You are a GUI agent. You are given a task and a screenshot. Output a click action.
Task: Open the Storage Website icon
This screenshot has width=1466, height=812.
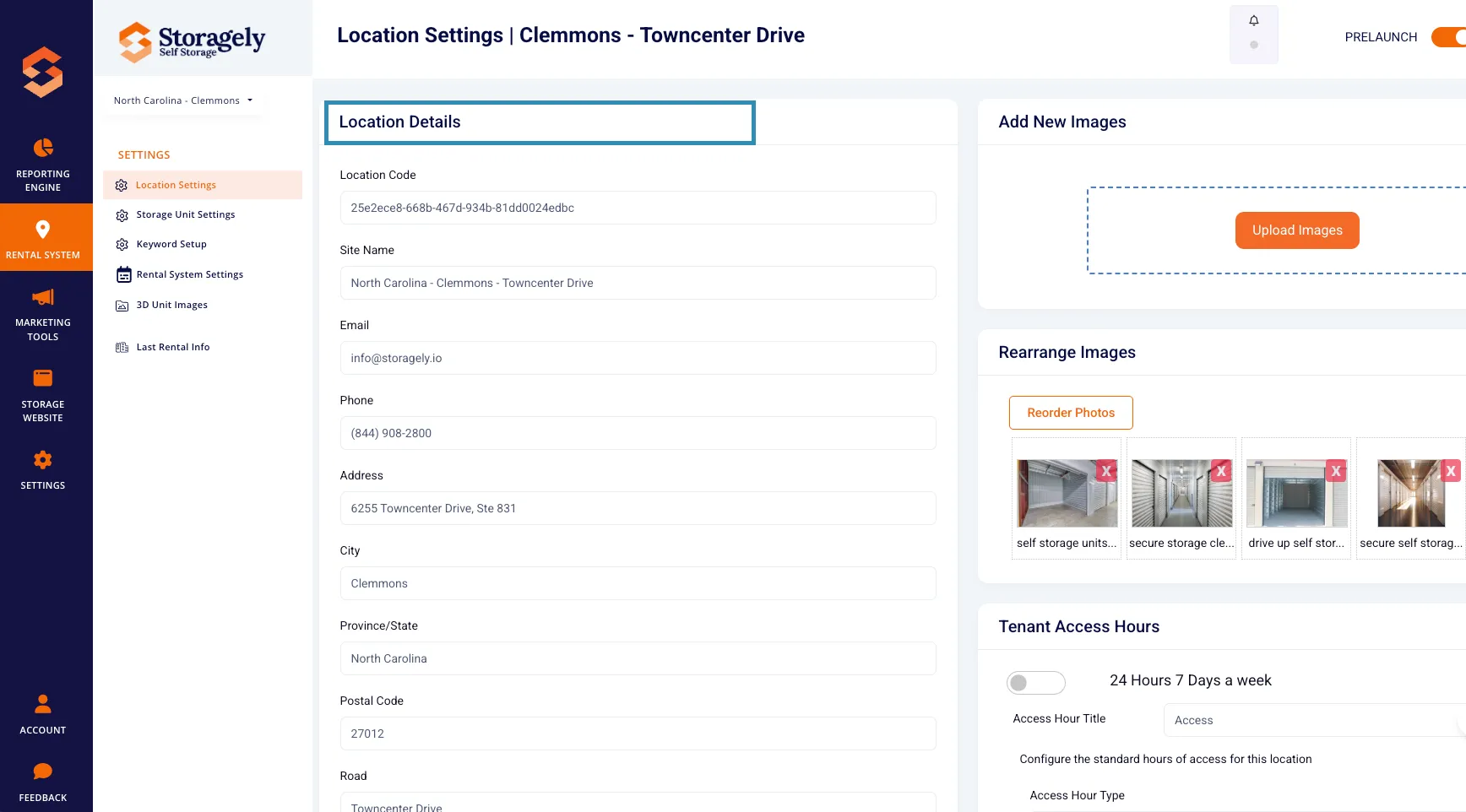click(43, 378)
